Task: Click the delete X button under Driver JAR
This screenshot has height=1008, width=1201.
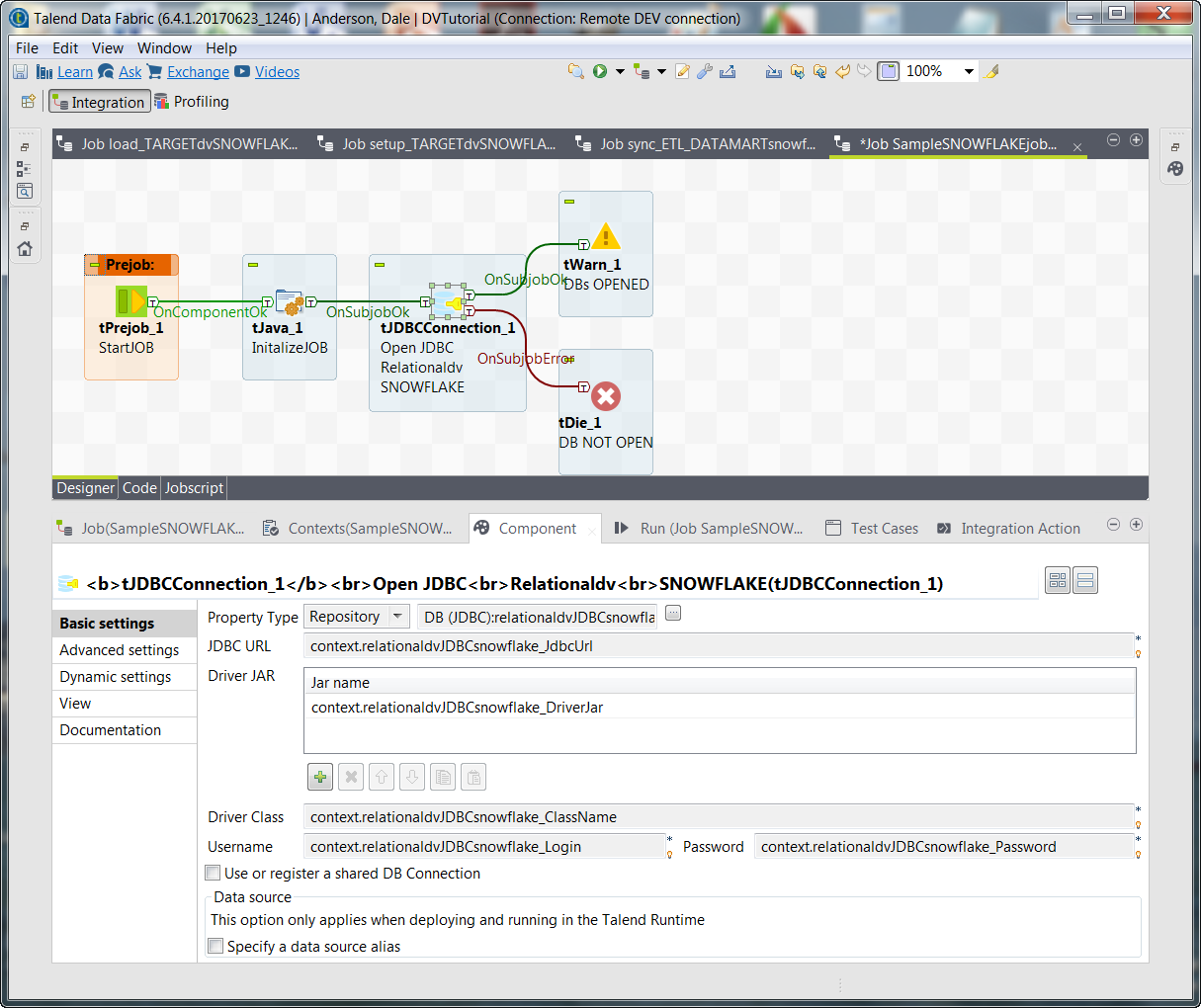Action: pyautogui.click(x=351, y=777)
